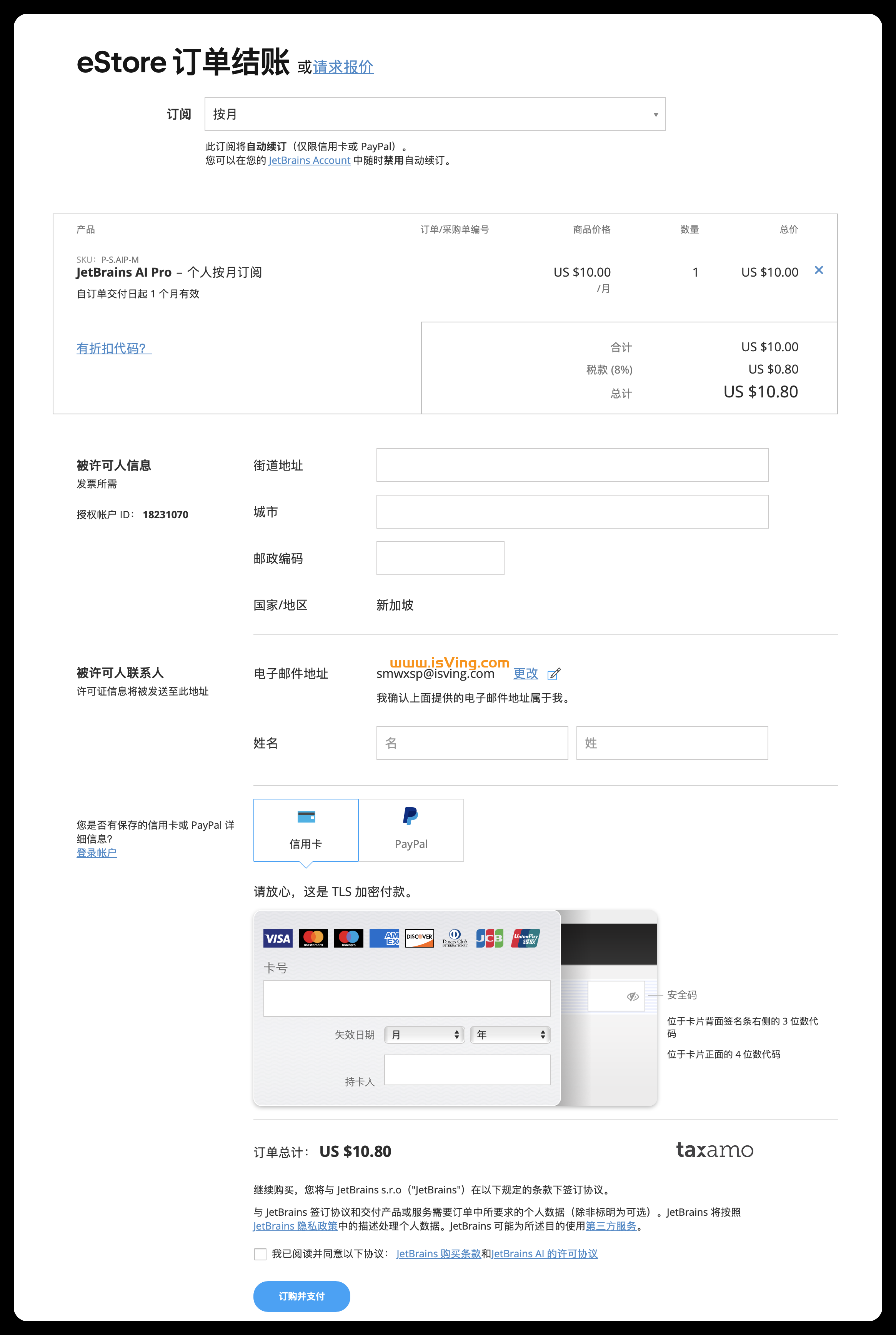Click the Diners Club logo
This screenshot has width=896, height=1335.
(455, 938)
